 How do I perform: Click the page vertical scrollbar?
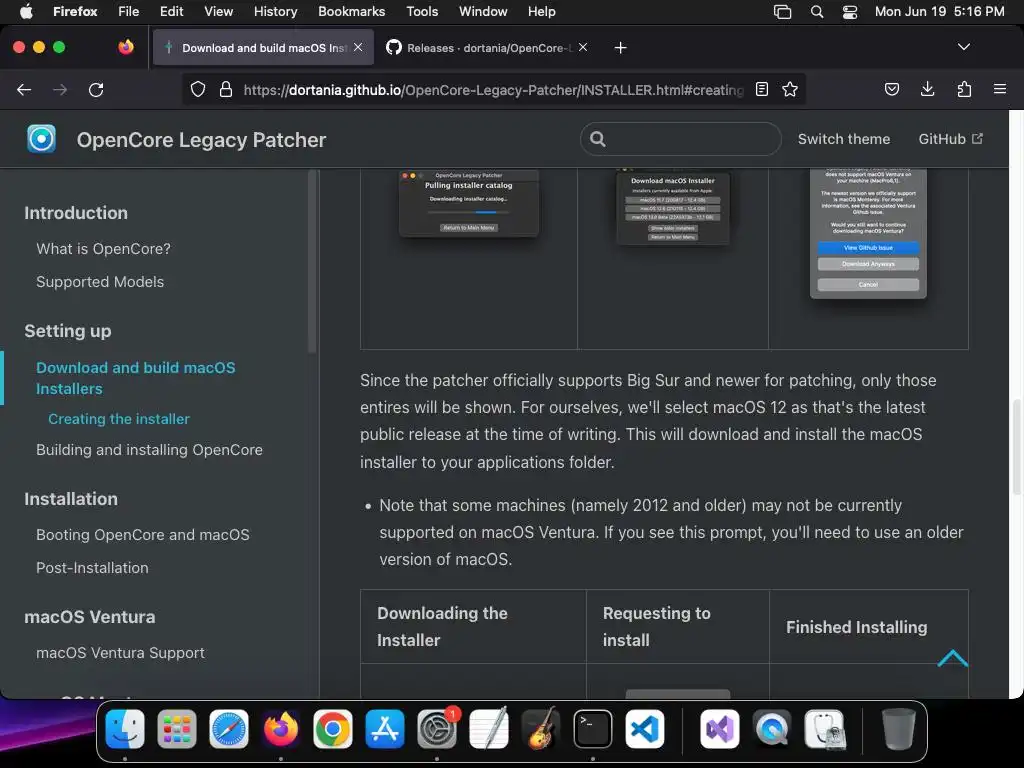click(x=1017, y=447)
